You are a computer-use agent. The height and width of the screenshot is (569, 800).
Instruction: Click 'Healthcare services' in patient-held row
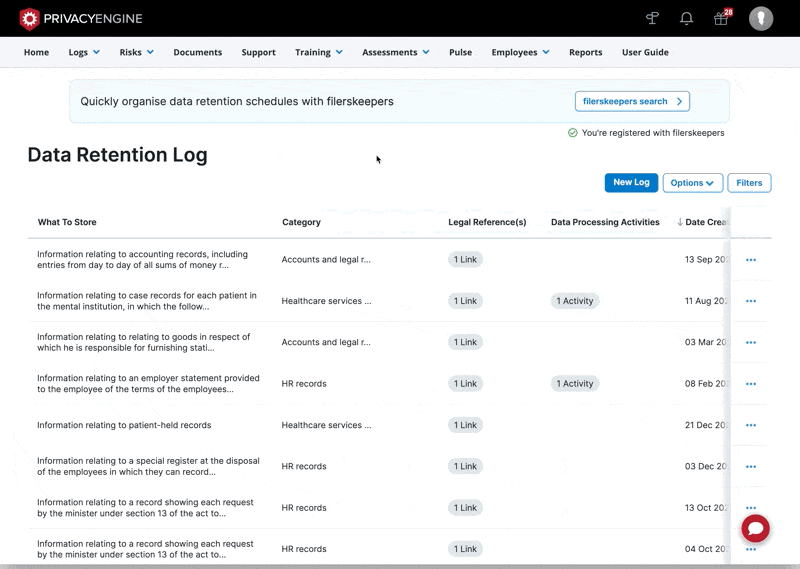(326, 425)
